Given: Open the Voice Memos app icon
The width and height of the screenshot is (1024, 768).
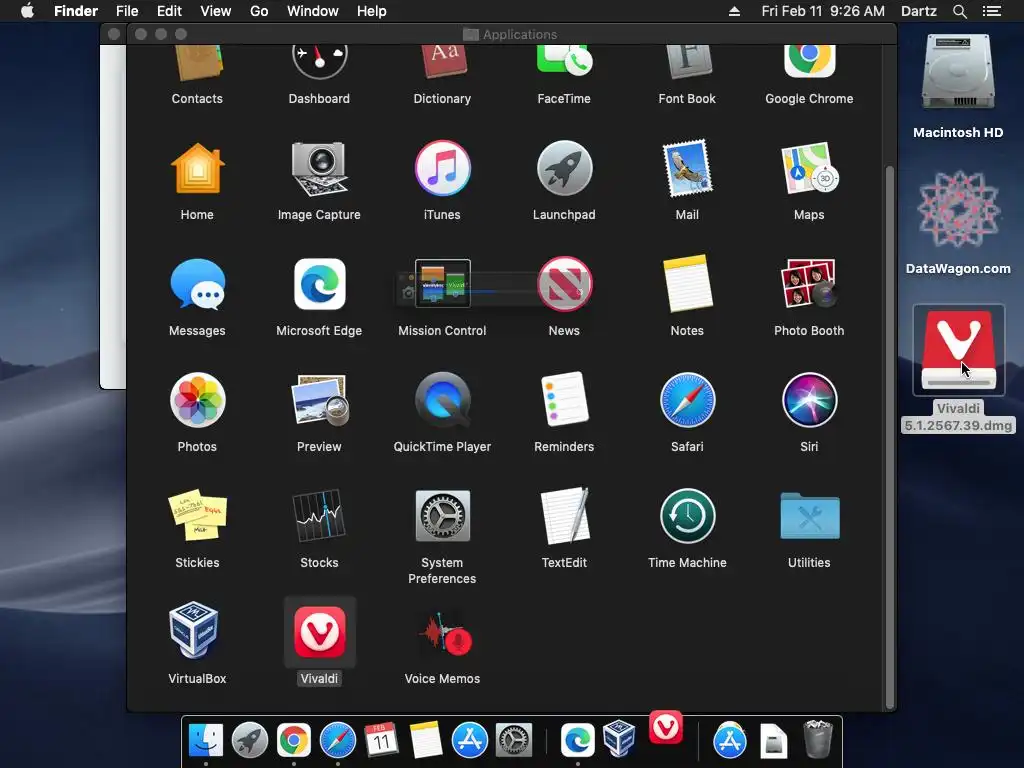Looking at the screenshot, I should pos(445,633).
